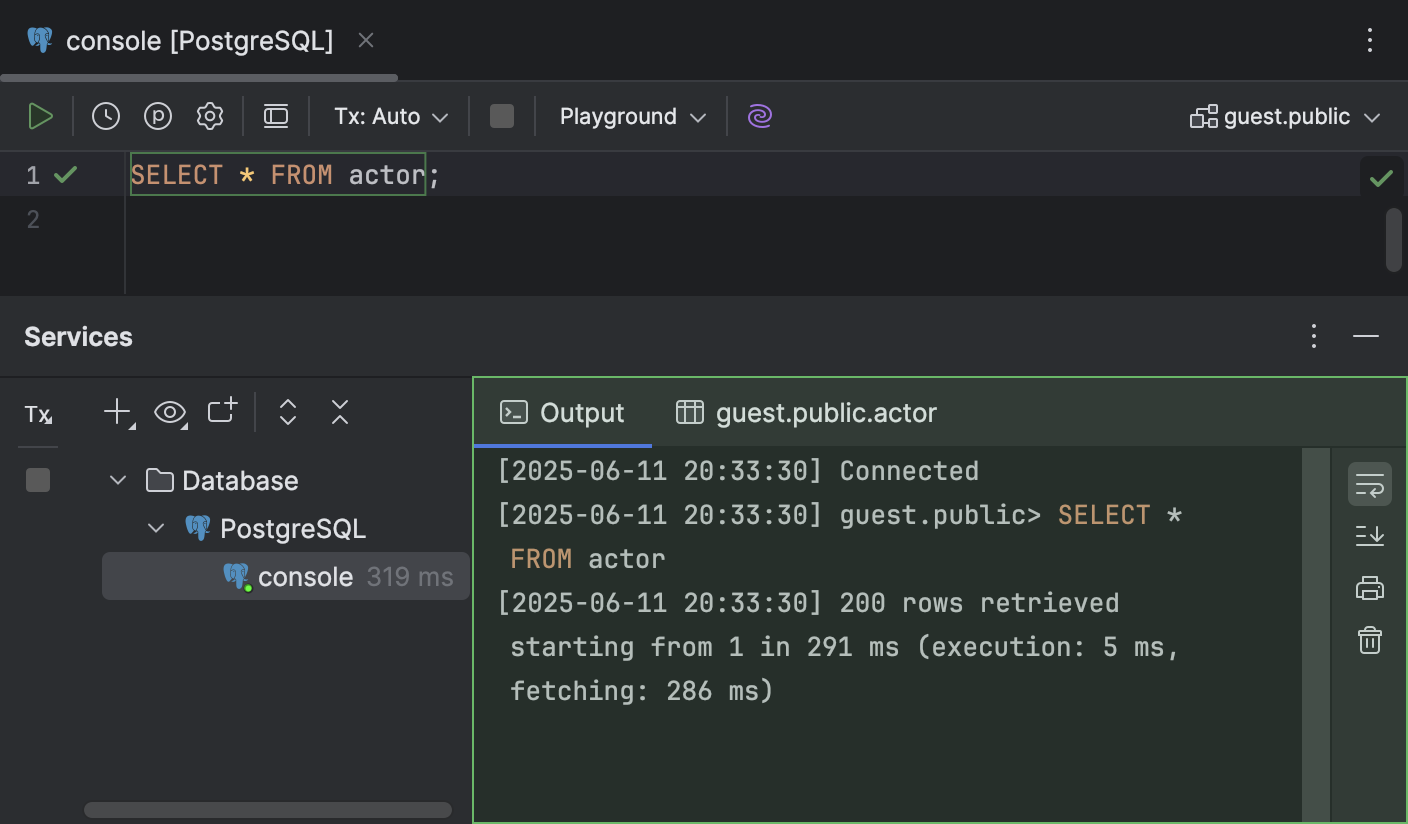Select the console under PostgreSQL

point(306,576)
